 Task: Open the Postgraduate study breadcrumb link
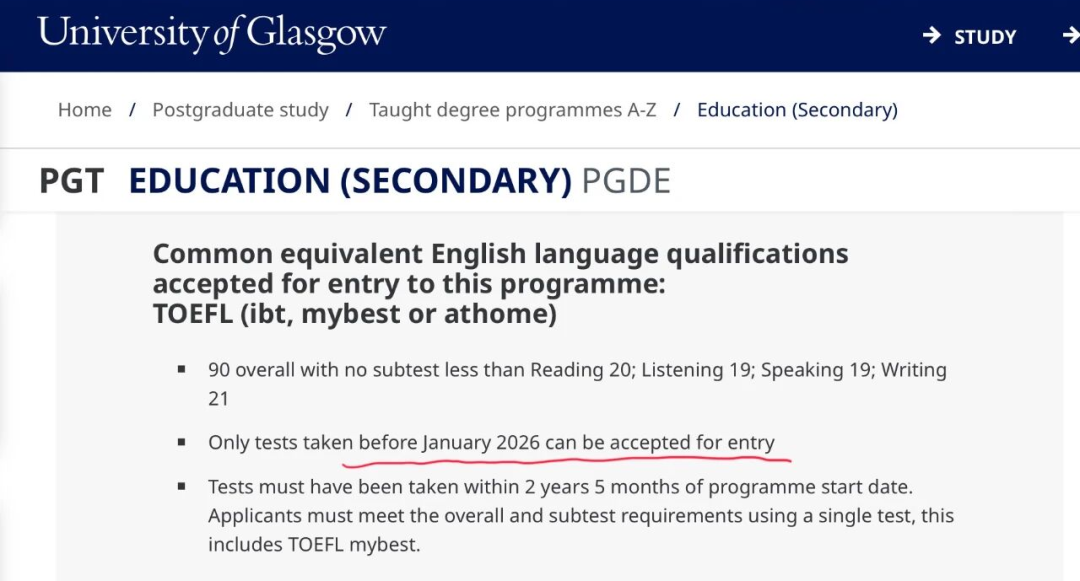(x=240, y=110)
